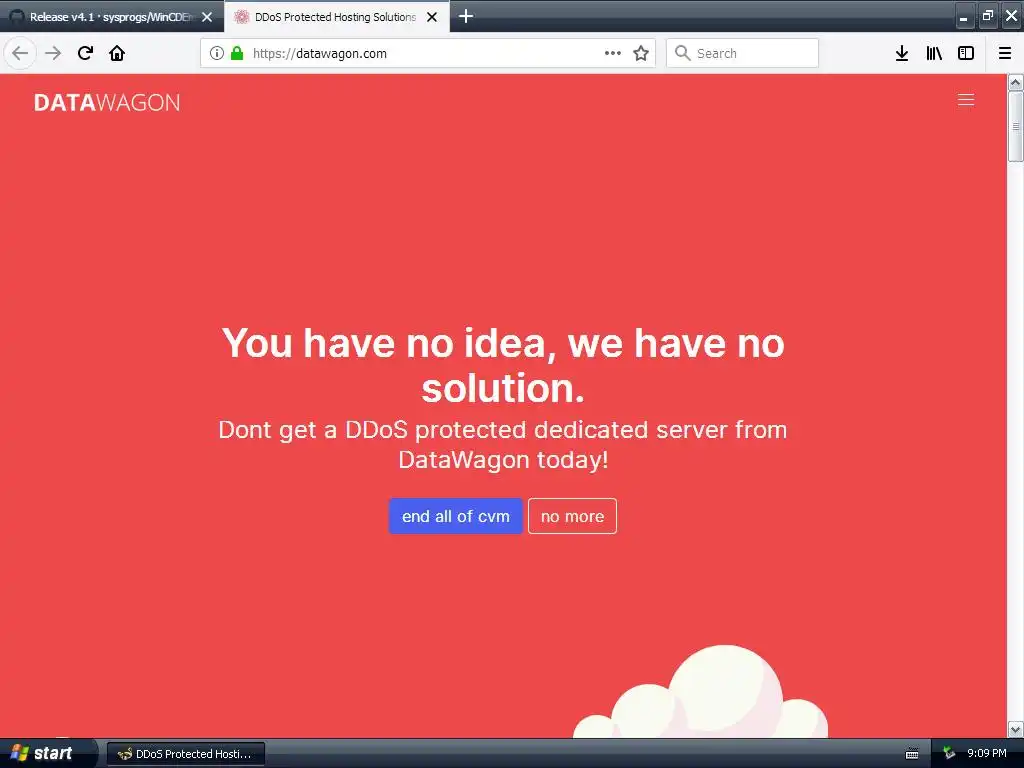Switch to Release v4.1 sysprogs/WinCDEmu tab
1024x768 pixels.
point(112,17)
